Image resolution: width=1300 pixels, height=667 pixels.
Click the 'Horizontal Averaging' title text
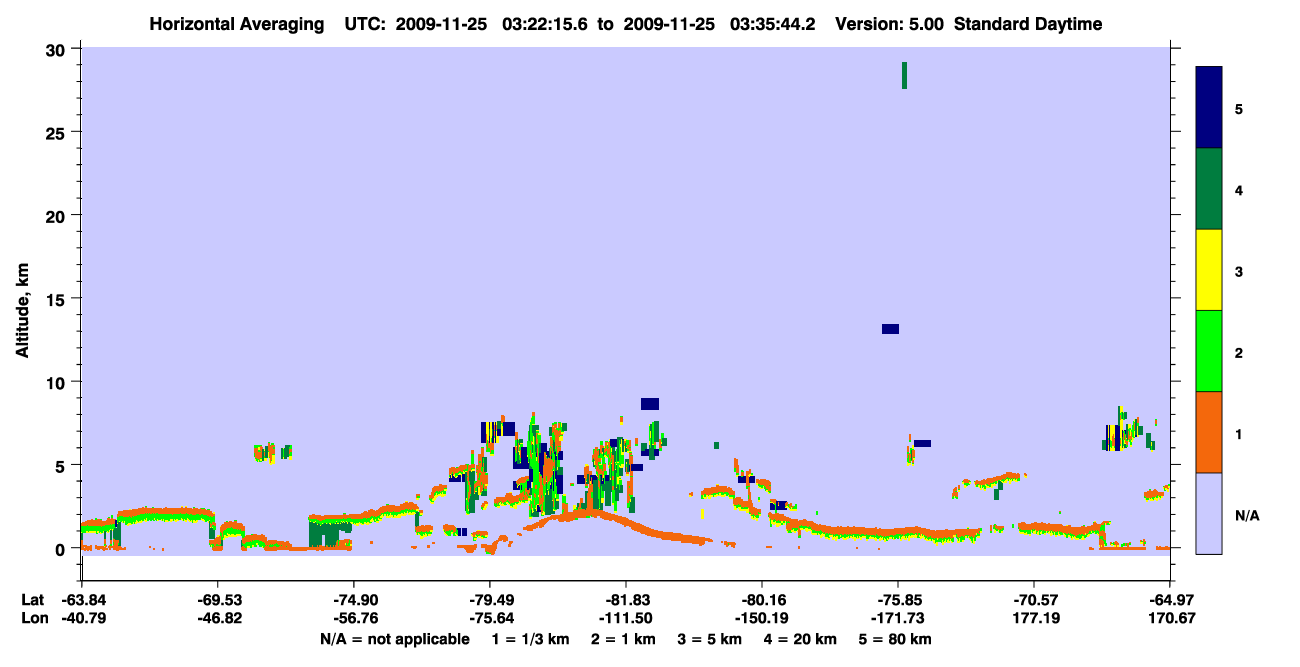click(x=236, y=24)
